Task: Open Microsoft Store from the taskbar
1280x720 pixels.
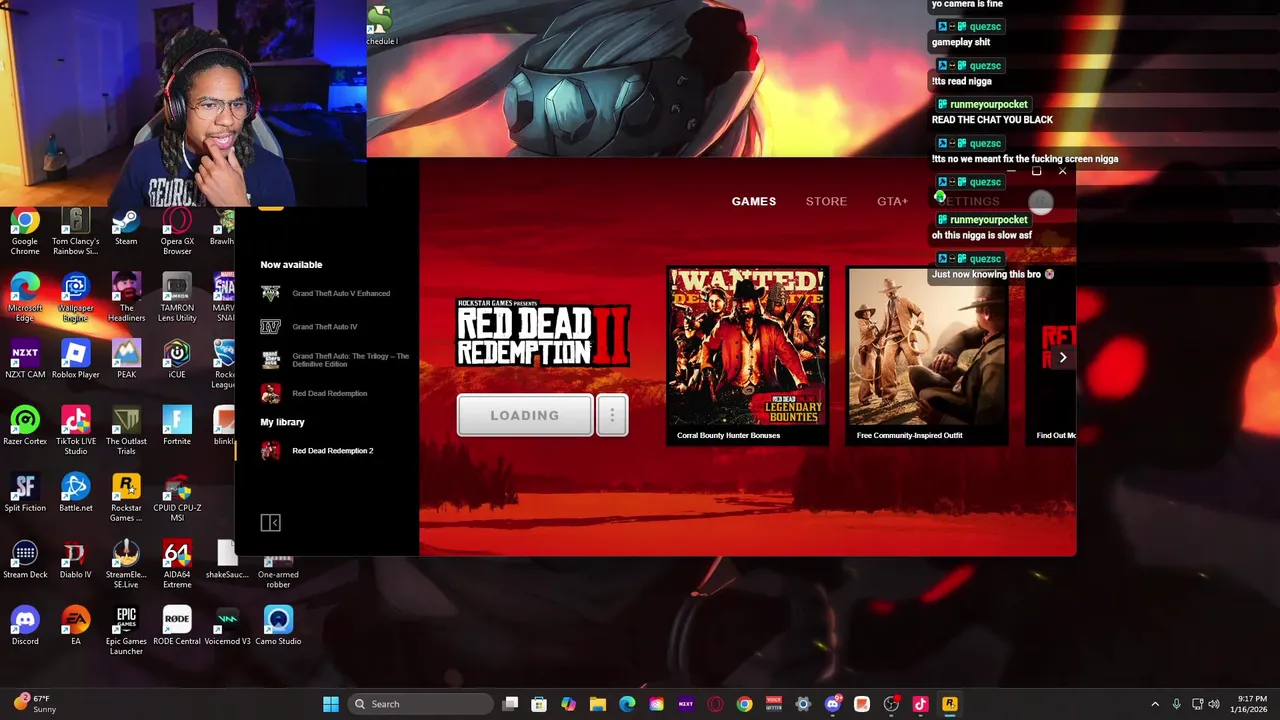Action: click(x=539, y=704)
